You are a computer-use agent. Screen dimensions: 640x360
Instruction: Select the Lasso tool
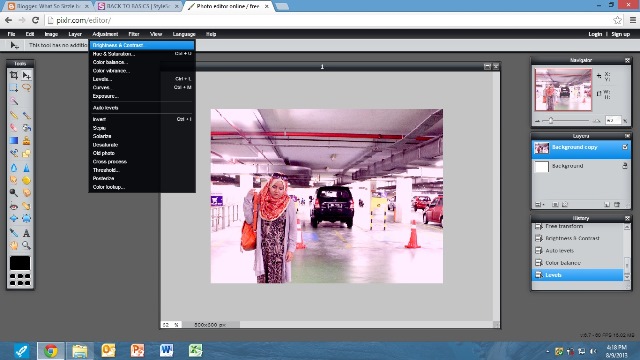[x=27, y=87]
